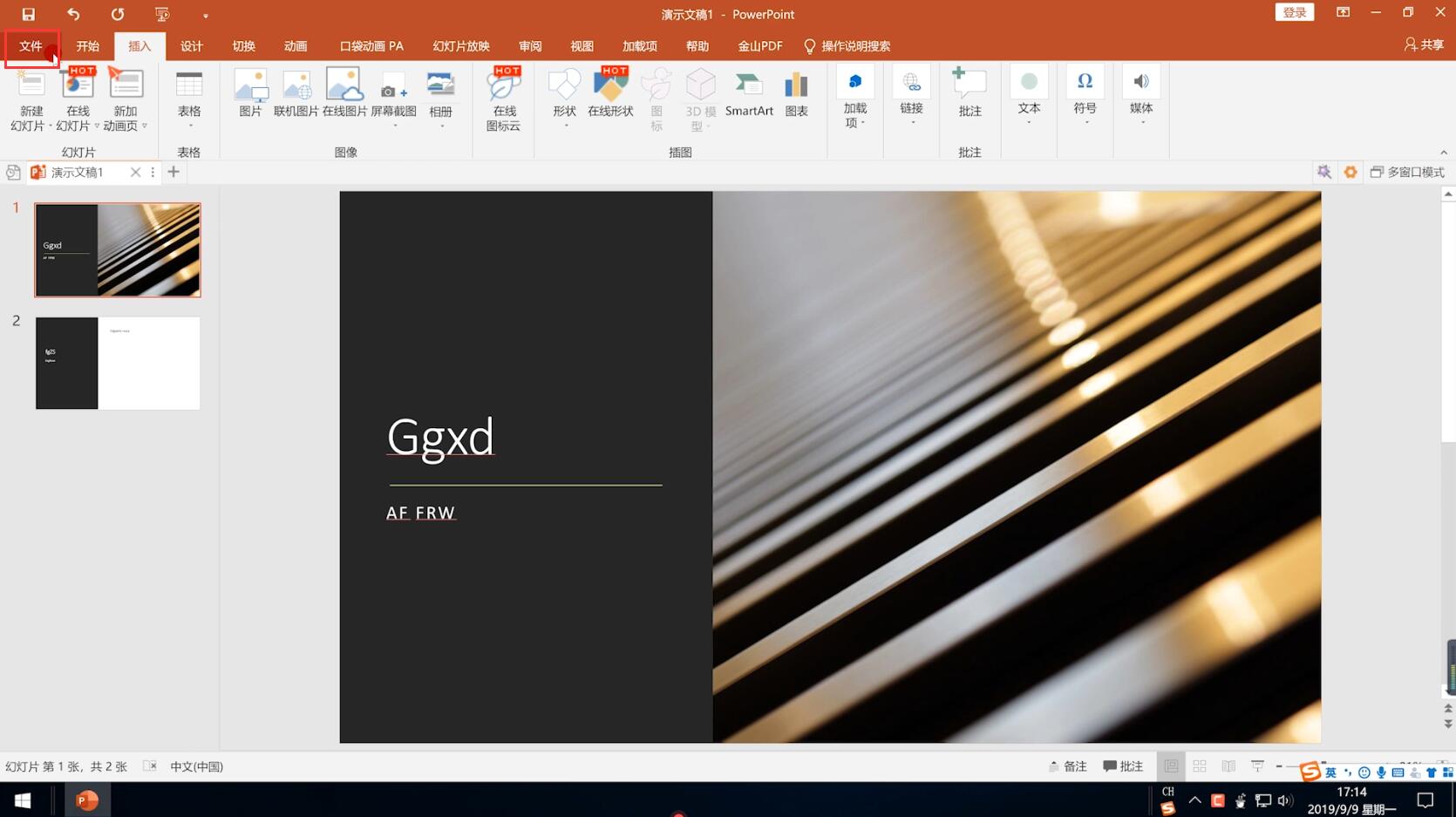Open the 金山PDF tab
The image size is (1456, 817).
click(760, 46)
